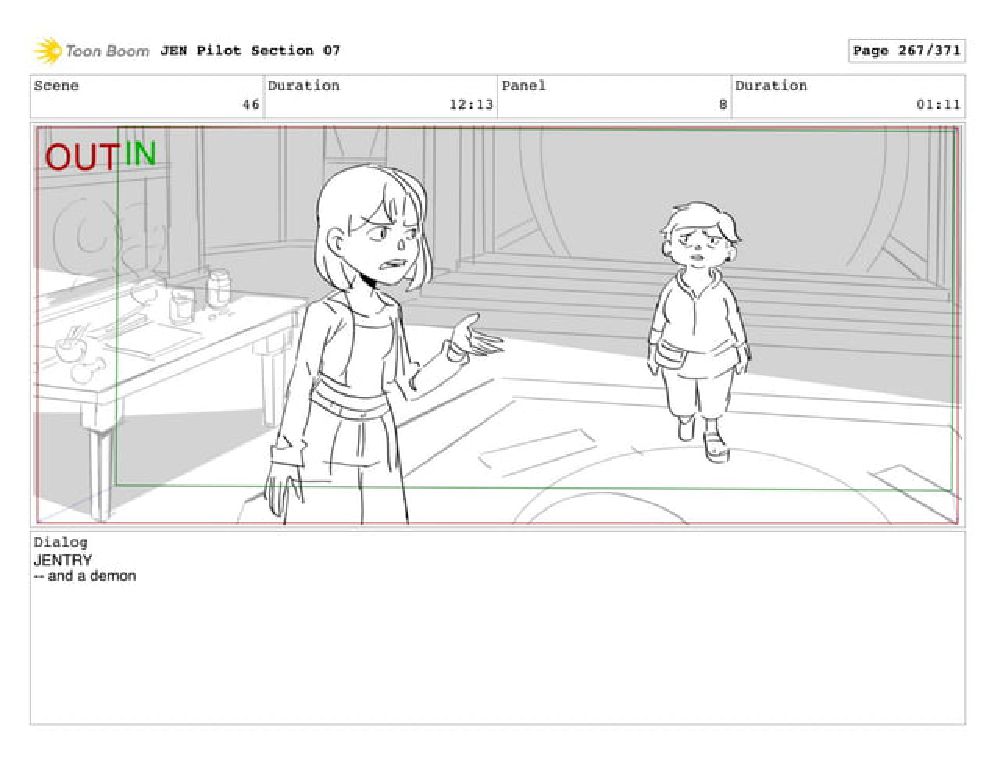Image resolution: width=997 pixels, height=770 pixels.
Task: Click the storyboard panel drawing
Action: 497,325
